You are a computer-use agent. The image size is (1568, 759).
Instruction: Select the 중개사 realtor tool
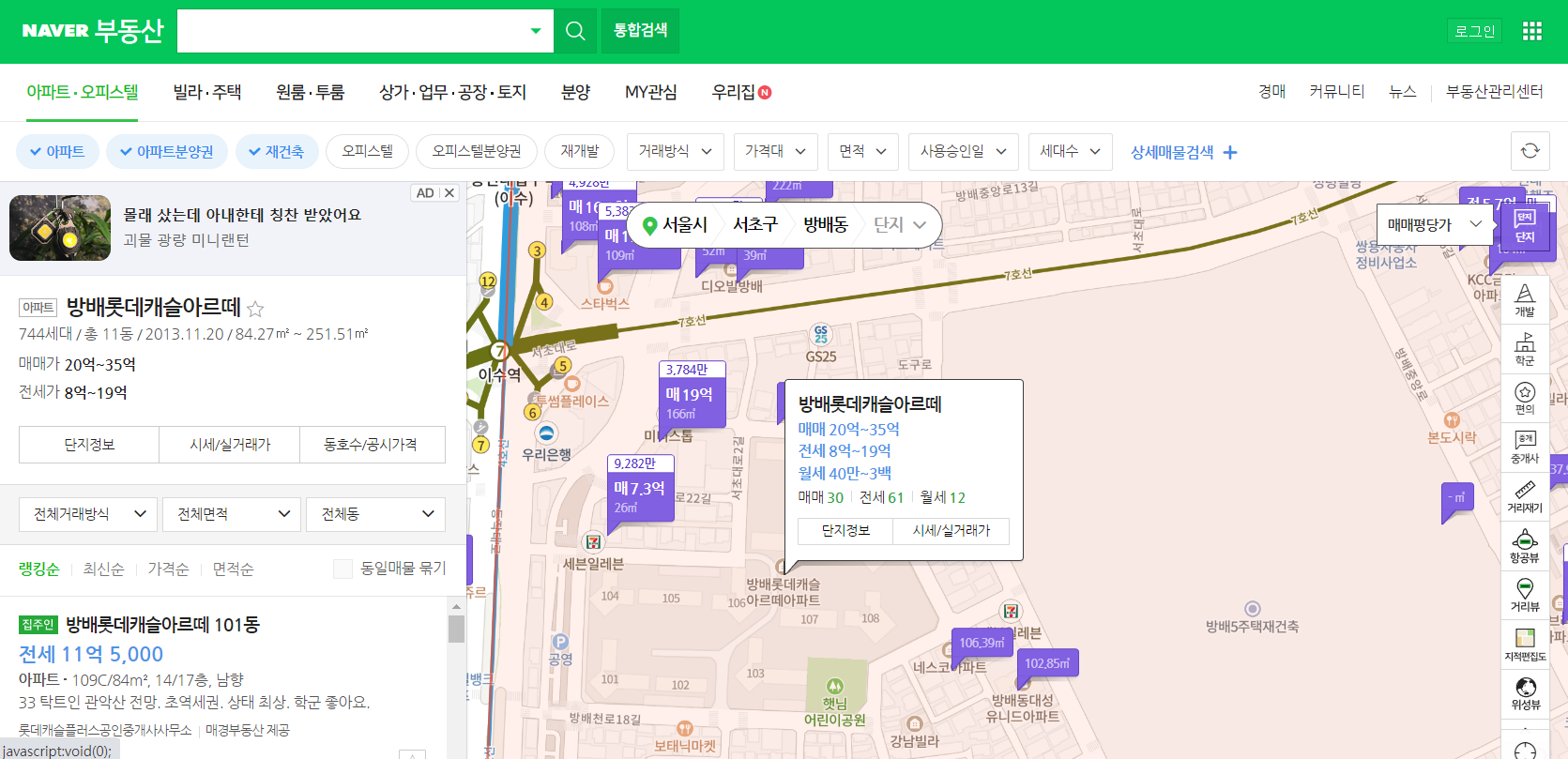pyautogui.click(x=1525, y=448)
